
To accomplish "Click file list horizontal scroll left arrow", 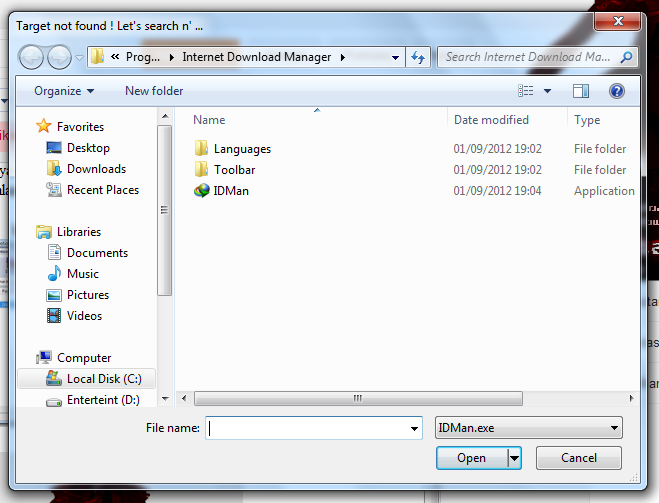I will 184,398.
